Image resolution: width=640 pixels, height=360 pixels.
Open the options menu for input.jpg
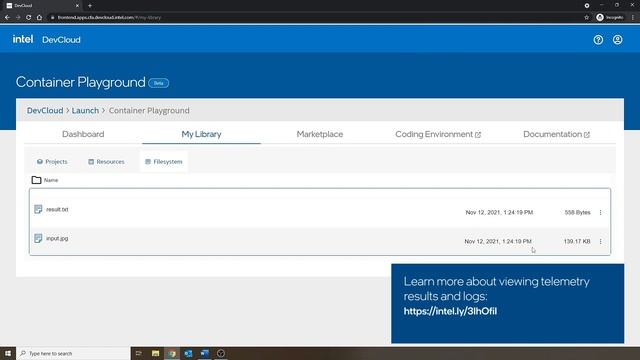click(x=600, y=241)
